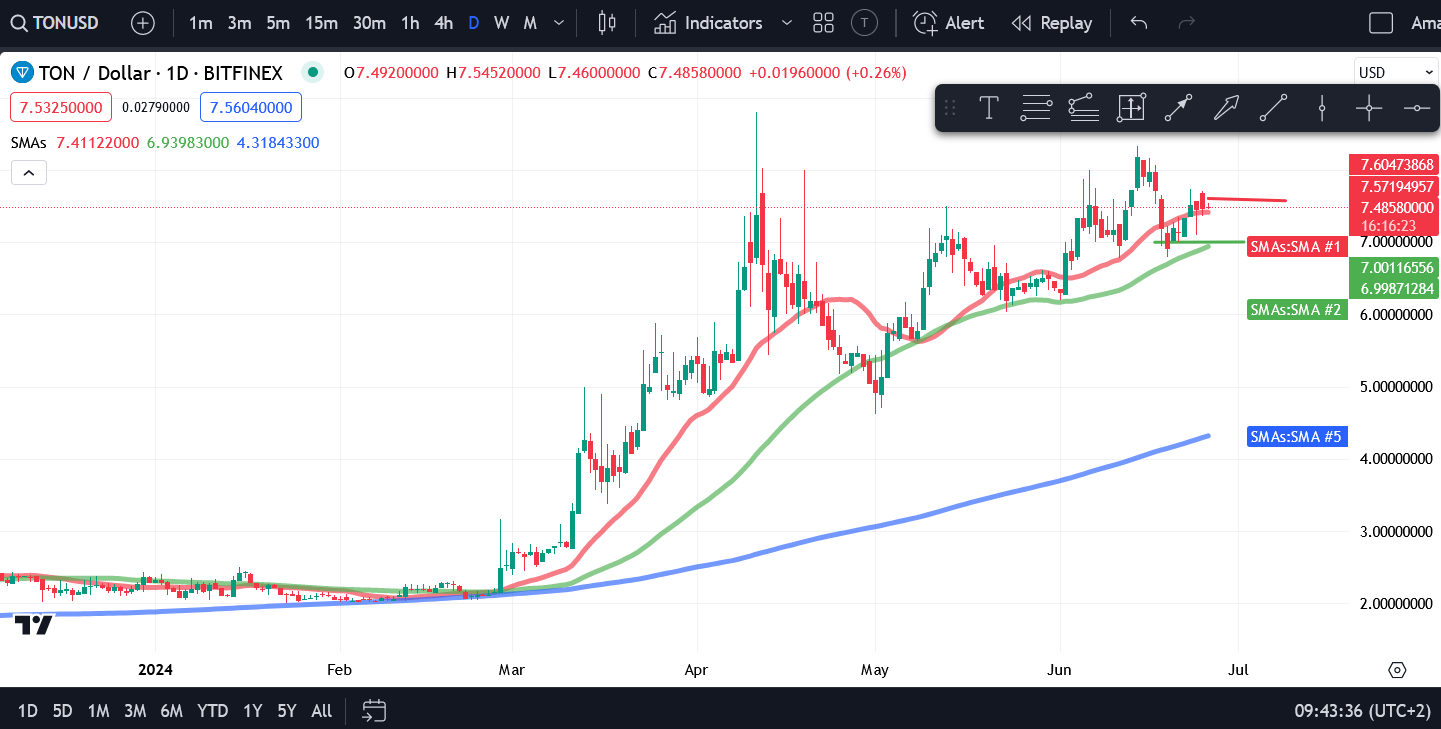Screen dimensions: 1441x729
Task: Set date range to 5D
Action: point(62,711)
